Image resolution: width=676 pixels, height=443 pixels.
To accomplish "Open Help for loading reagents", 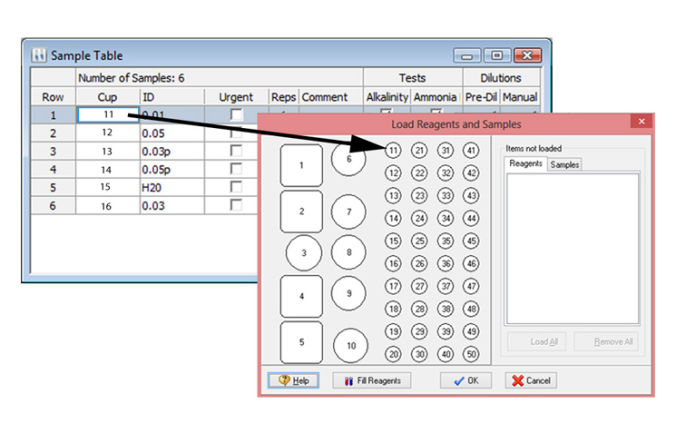I will point(293,381).
